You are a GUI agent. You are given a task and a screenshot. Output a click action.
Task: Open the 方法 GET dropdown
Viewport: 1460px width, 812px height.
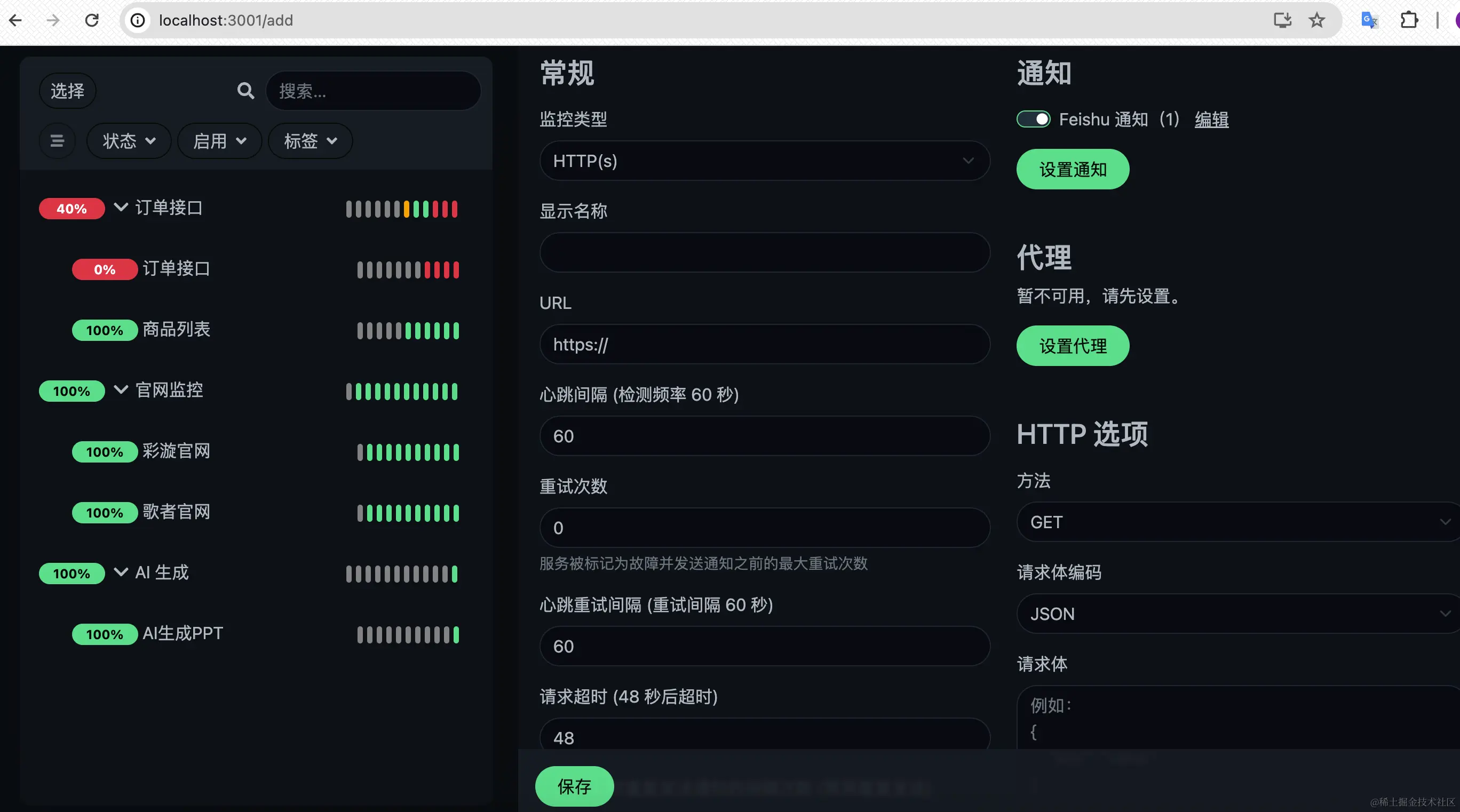pos(1238,522)
